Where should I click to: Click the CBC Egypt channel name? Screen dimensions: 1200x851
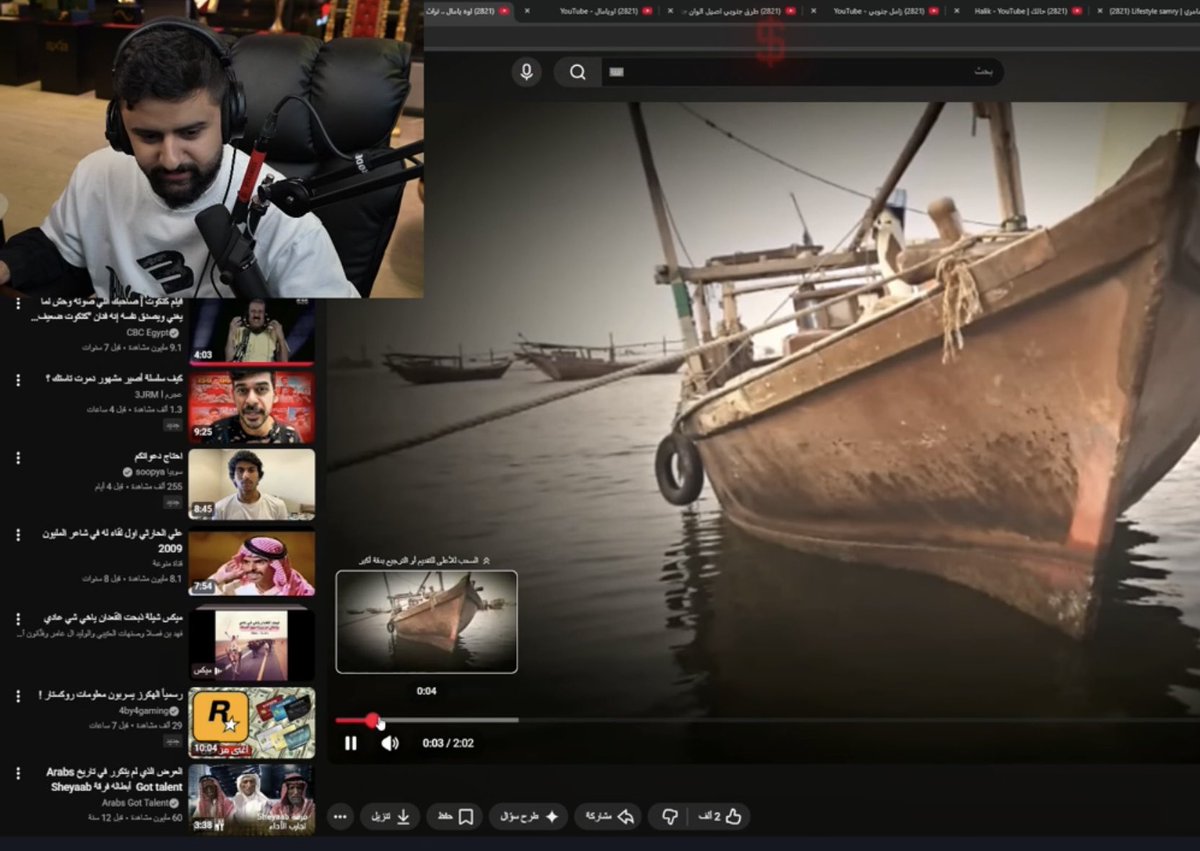147,332
